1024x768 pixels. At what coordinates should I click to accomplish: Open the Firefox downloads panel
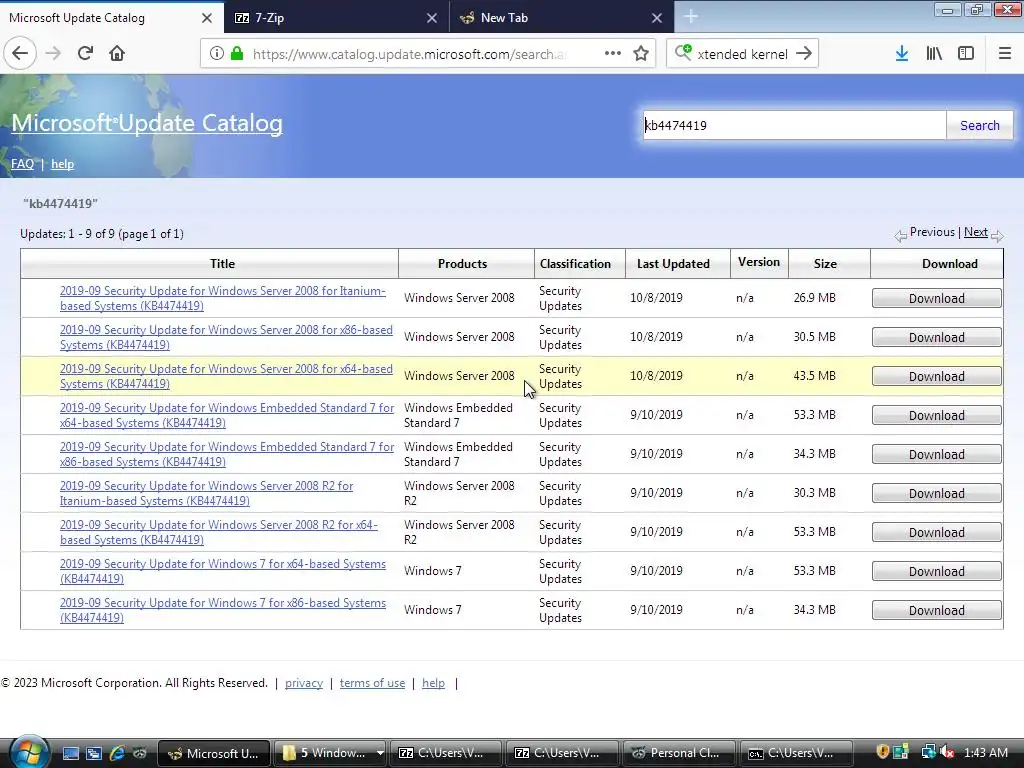(x=902, y=54)
